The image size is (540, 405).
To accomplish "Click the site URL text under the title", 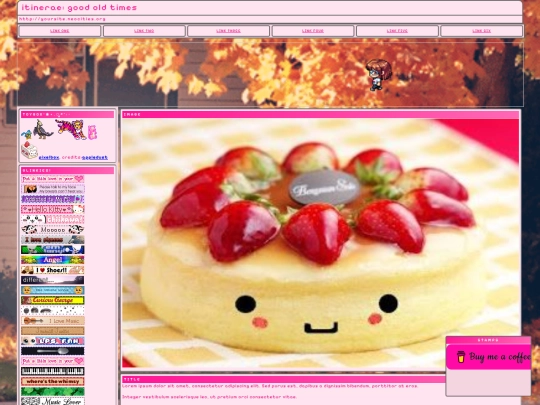I will [62, 19].
